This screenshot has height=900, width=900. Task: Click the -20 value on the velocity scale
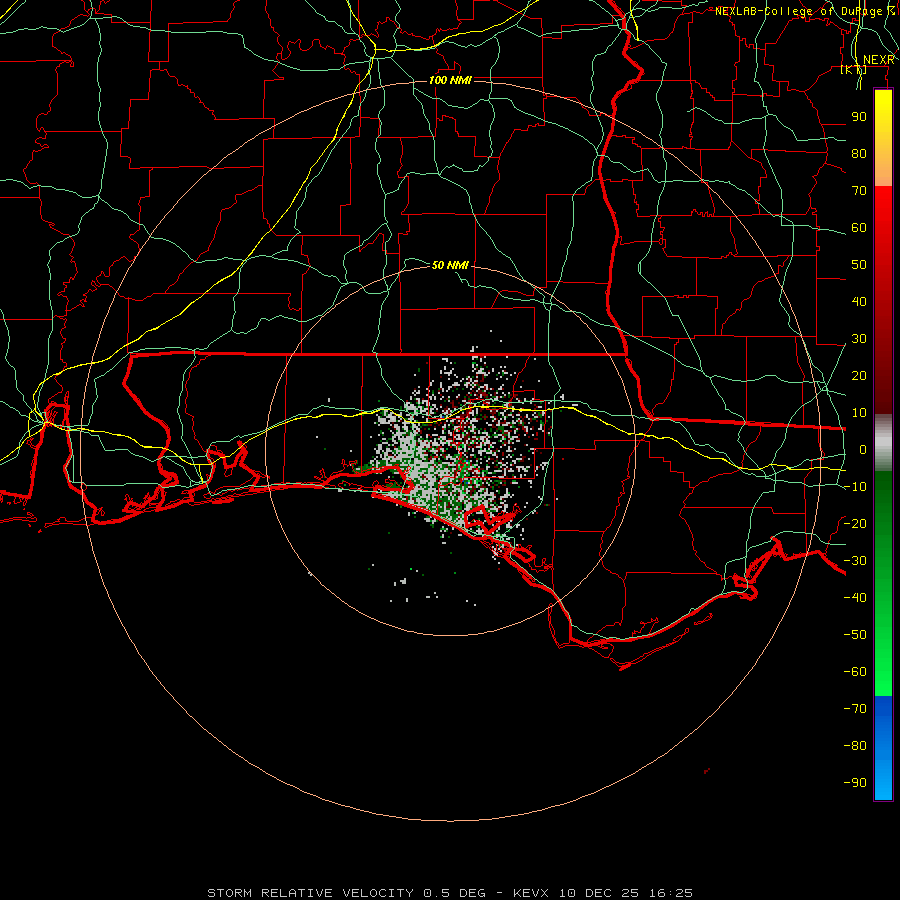point(855,523)
